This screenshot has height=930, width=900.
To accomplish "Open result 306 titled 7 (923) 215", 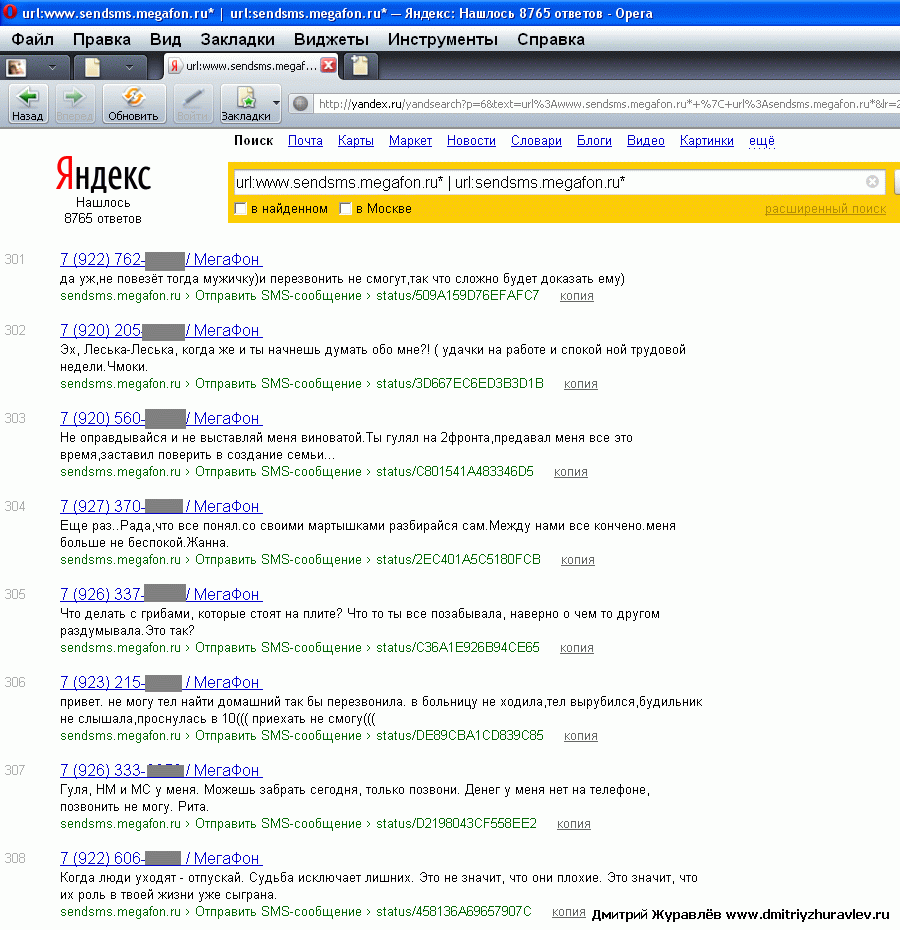I will [x=161, y=682].
